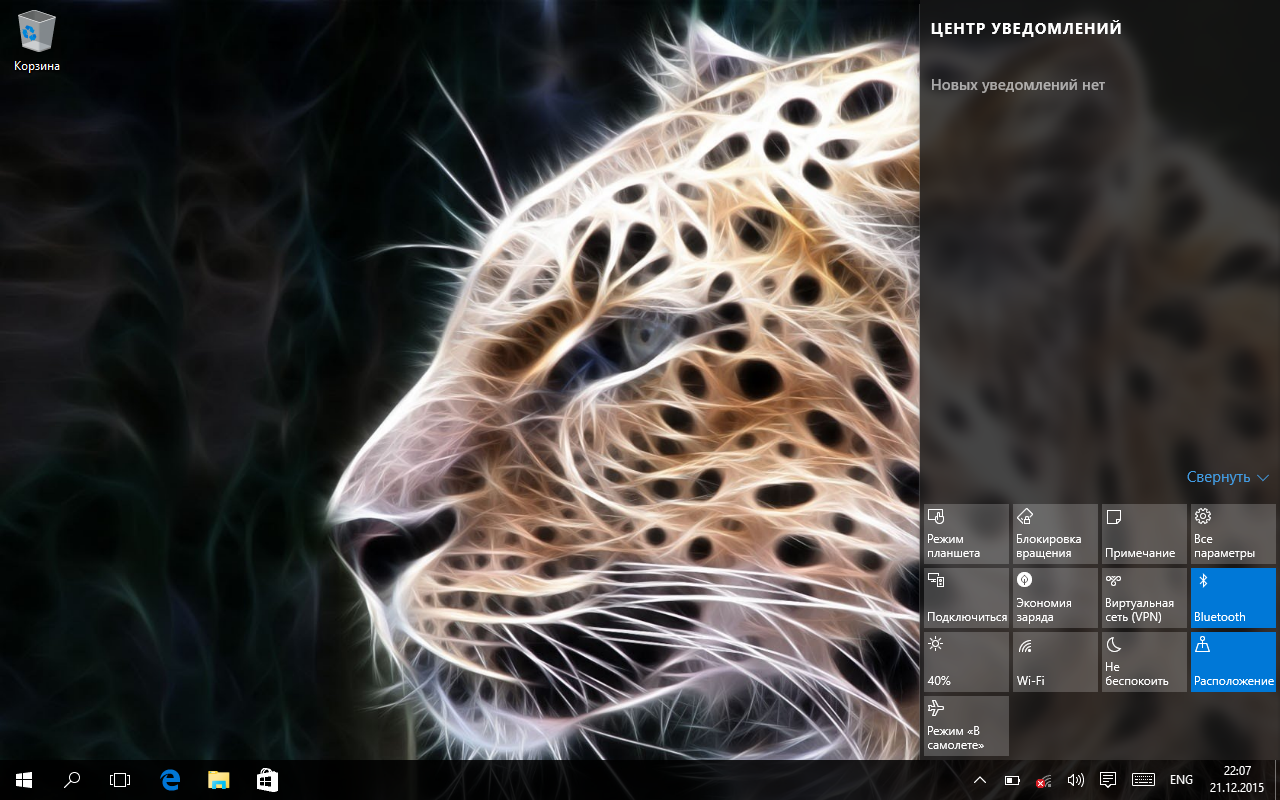The image size is (1280, 800).
Task: Open the taskbar search magnifier
Action: 72,780
